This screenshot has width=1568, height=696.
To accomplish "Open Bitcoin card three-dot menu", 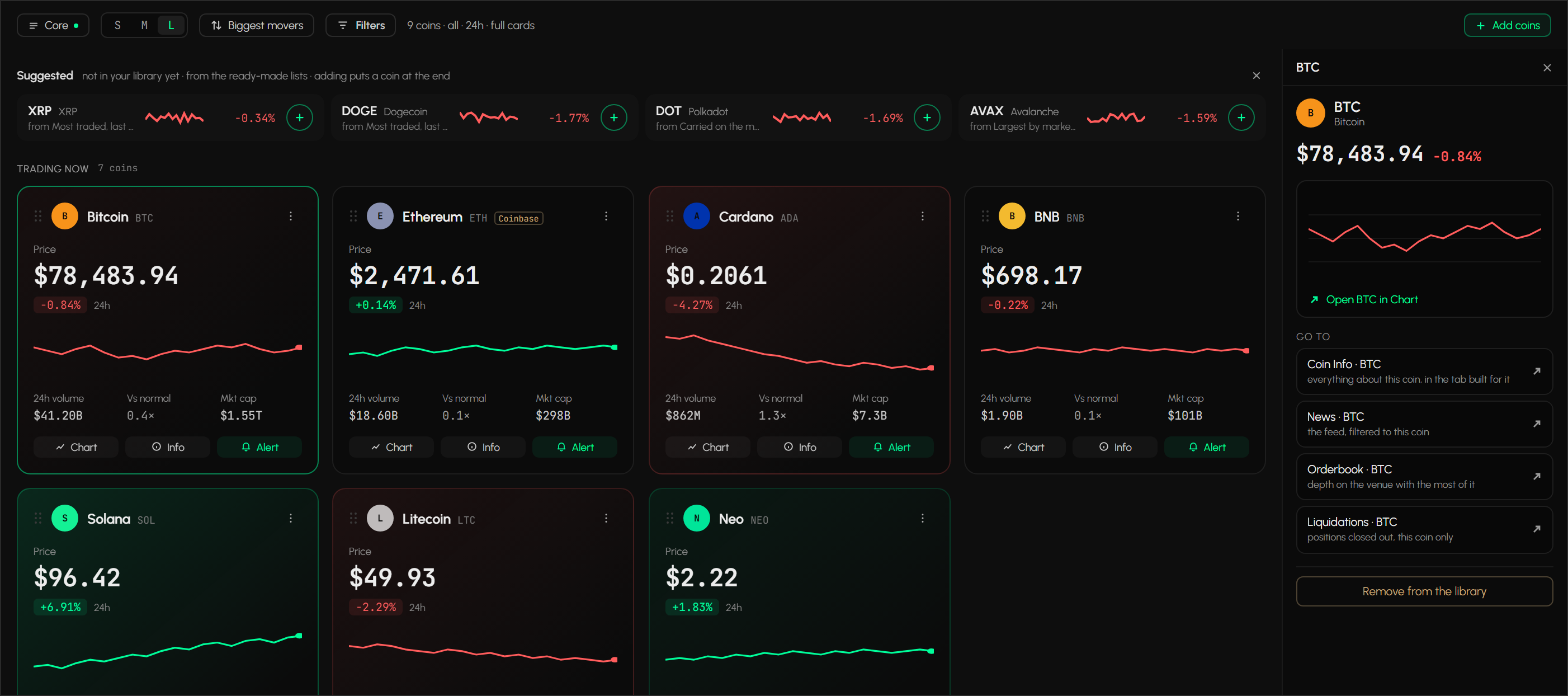I will [x=291, y=216].
